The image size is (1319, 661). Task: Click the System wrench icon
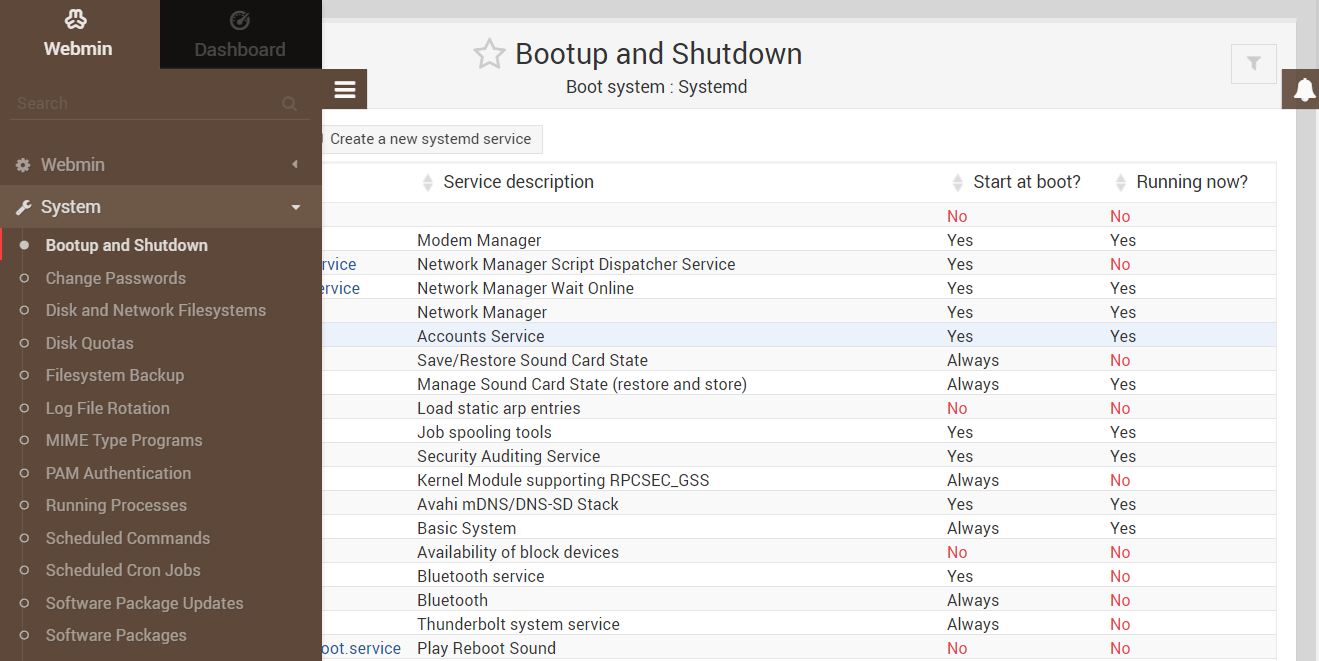coord(23,207)
